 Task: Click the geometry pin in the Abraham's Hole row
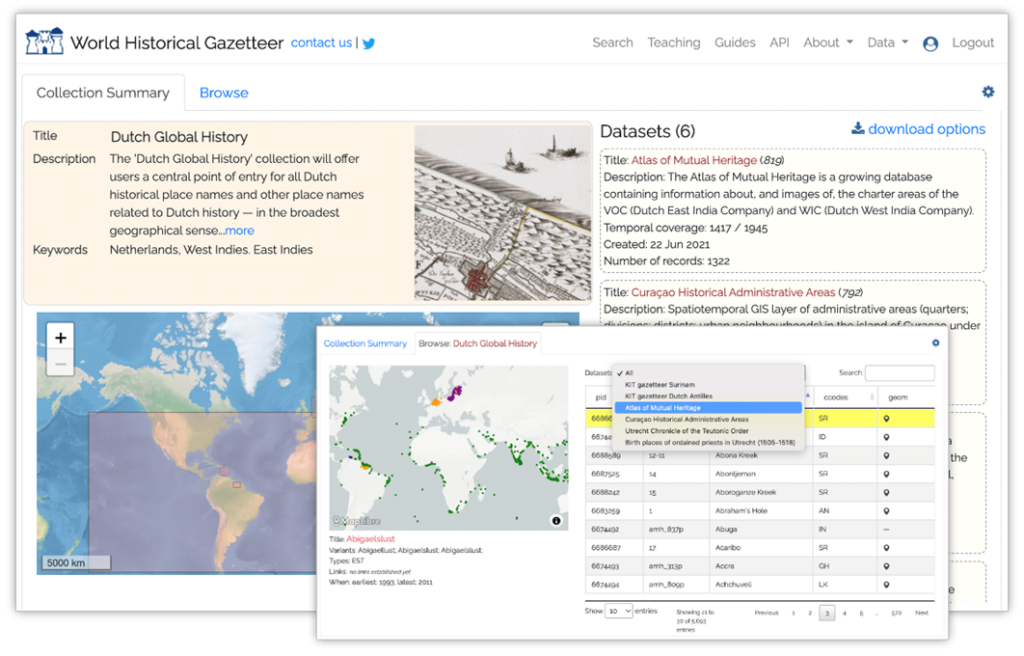886,511
